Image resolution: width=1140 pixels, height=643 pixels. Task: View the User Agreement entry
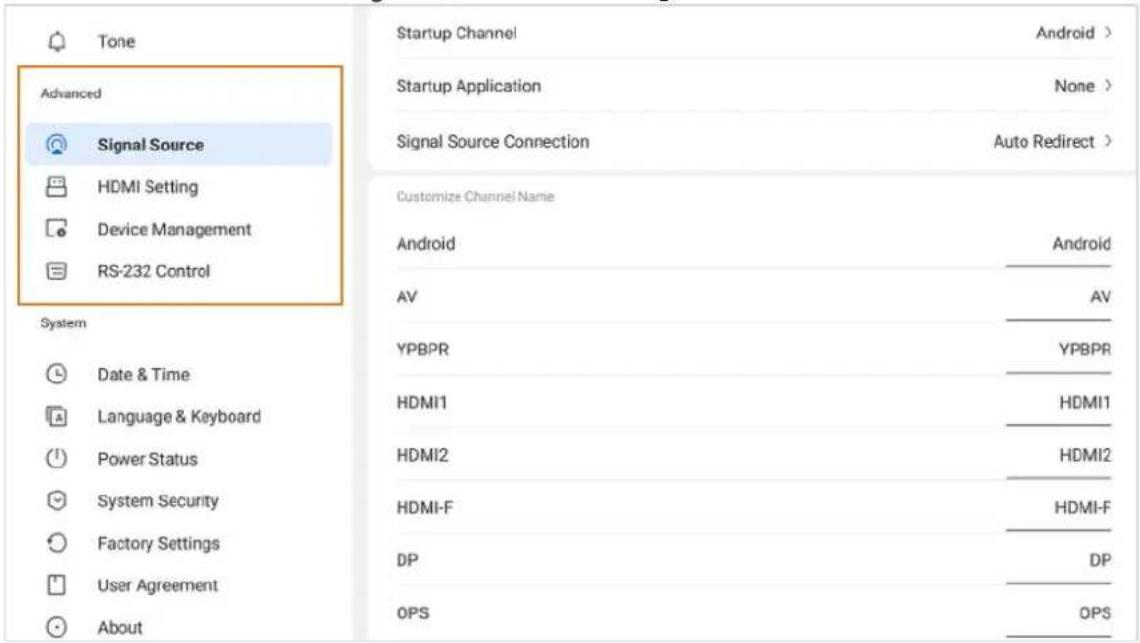(x=178, y=586)
